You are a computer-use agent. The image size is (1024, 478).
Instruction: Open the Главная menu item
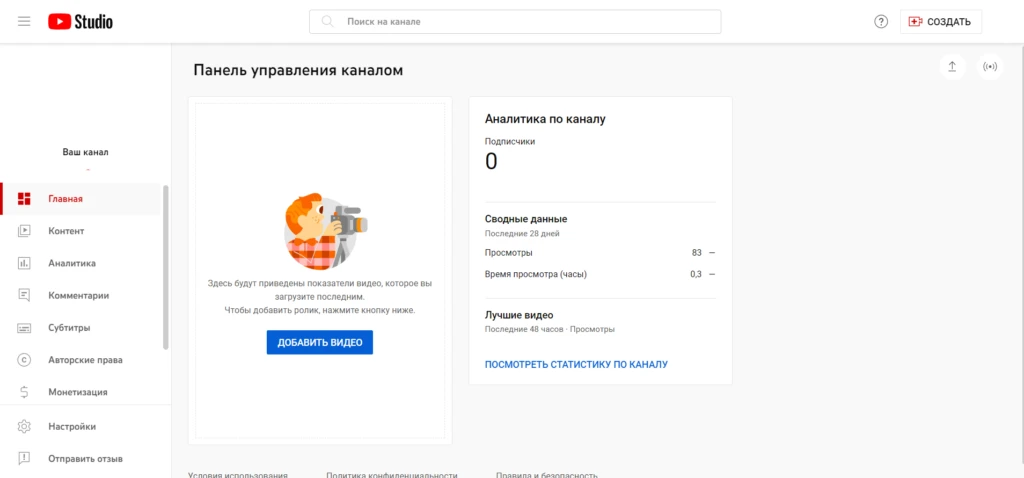(x=80, y=199)
